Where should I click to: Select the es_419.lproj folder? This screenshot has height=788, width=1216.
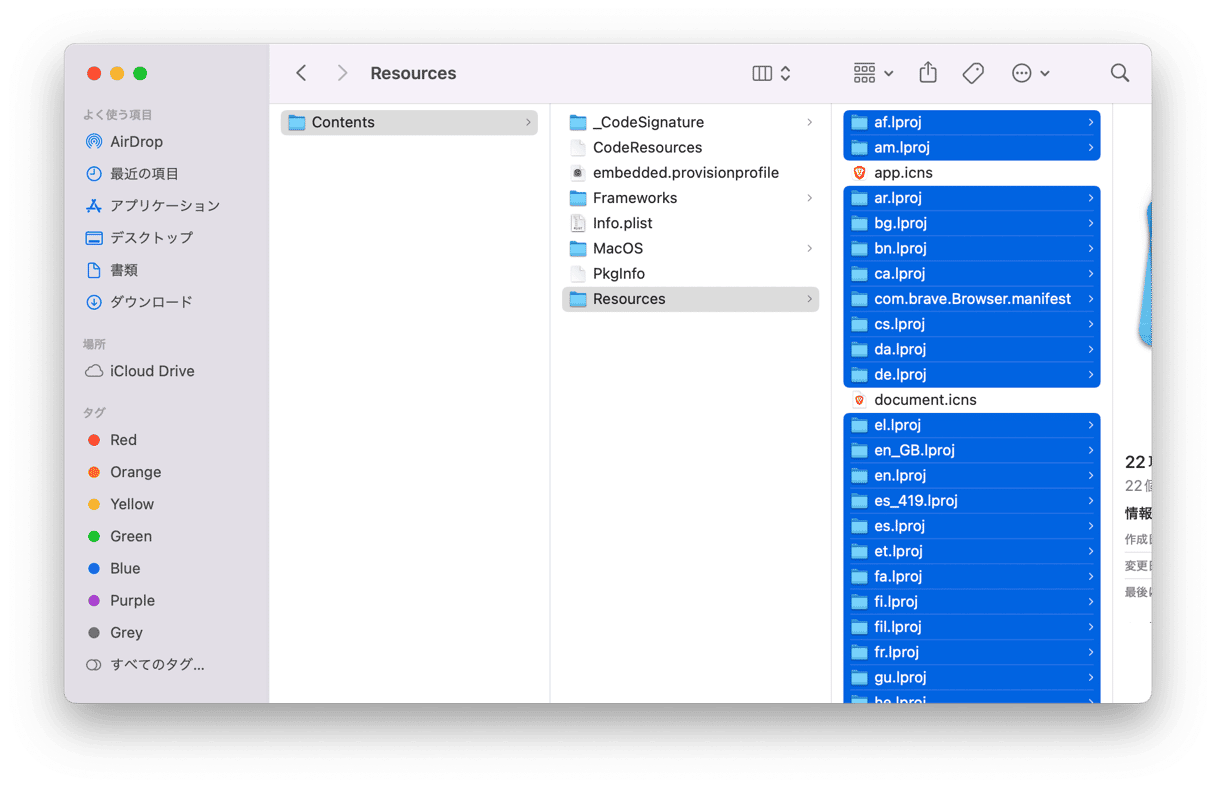click(972, 501)
